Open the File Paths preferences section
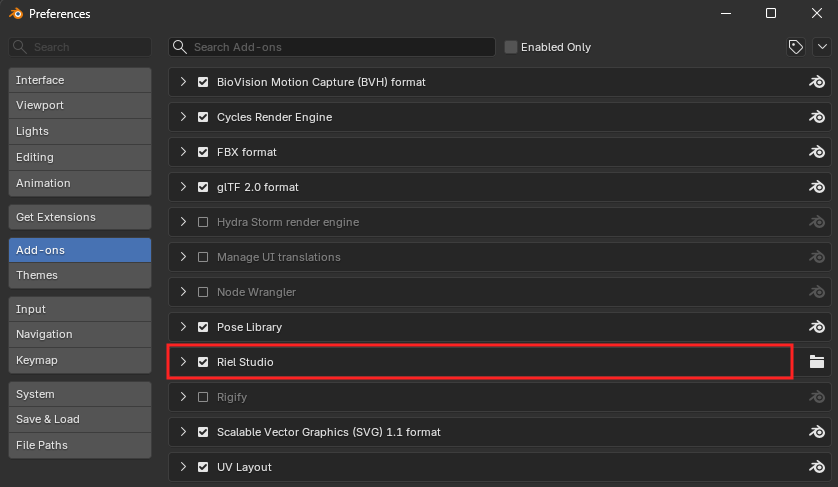This screenshot has width=838, height=487. [80, 445]
